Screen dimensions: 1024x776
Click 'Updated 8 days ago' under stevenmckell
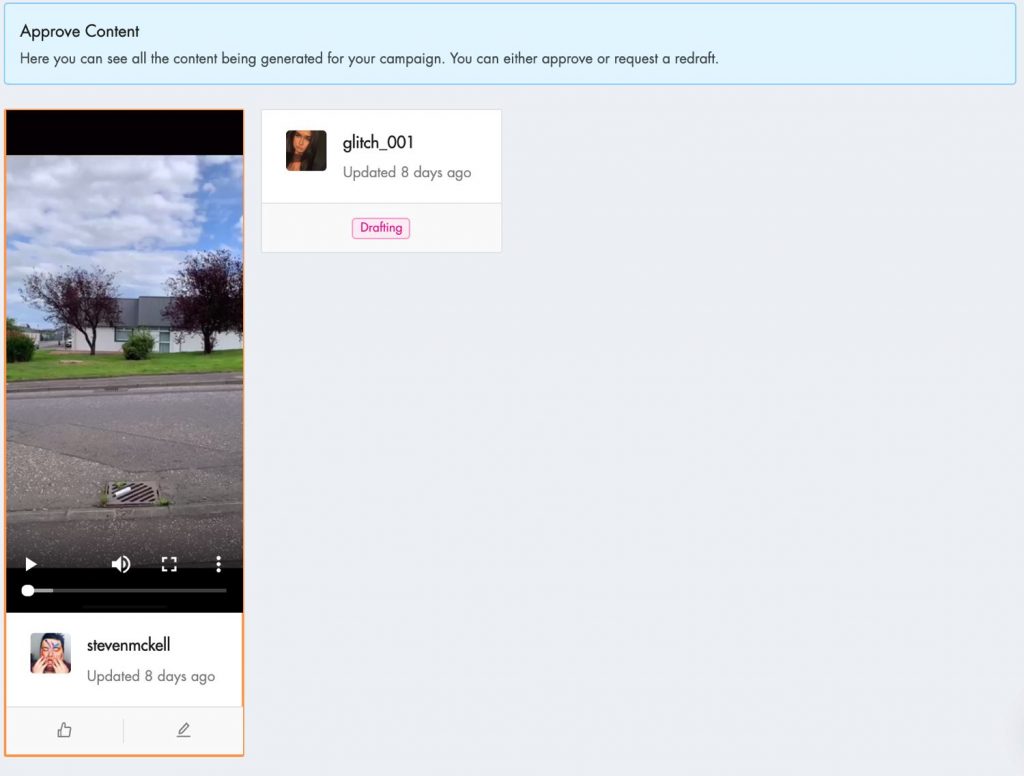(151, 676)
